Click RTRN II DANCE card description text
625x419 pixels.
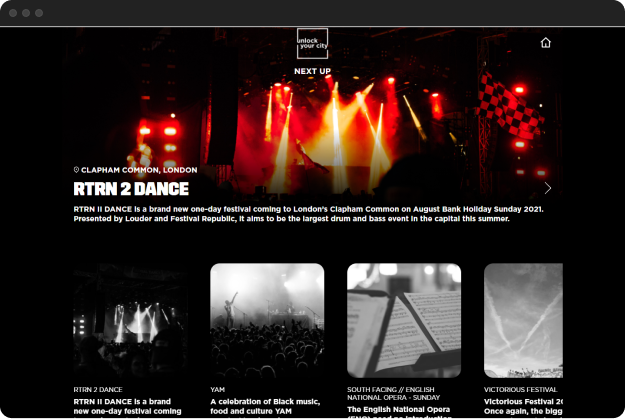pos(128,406)
